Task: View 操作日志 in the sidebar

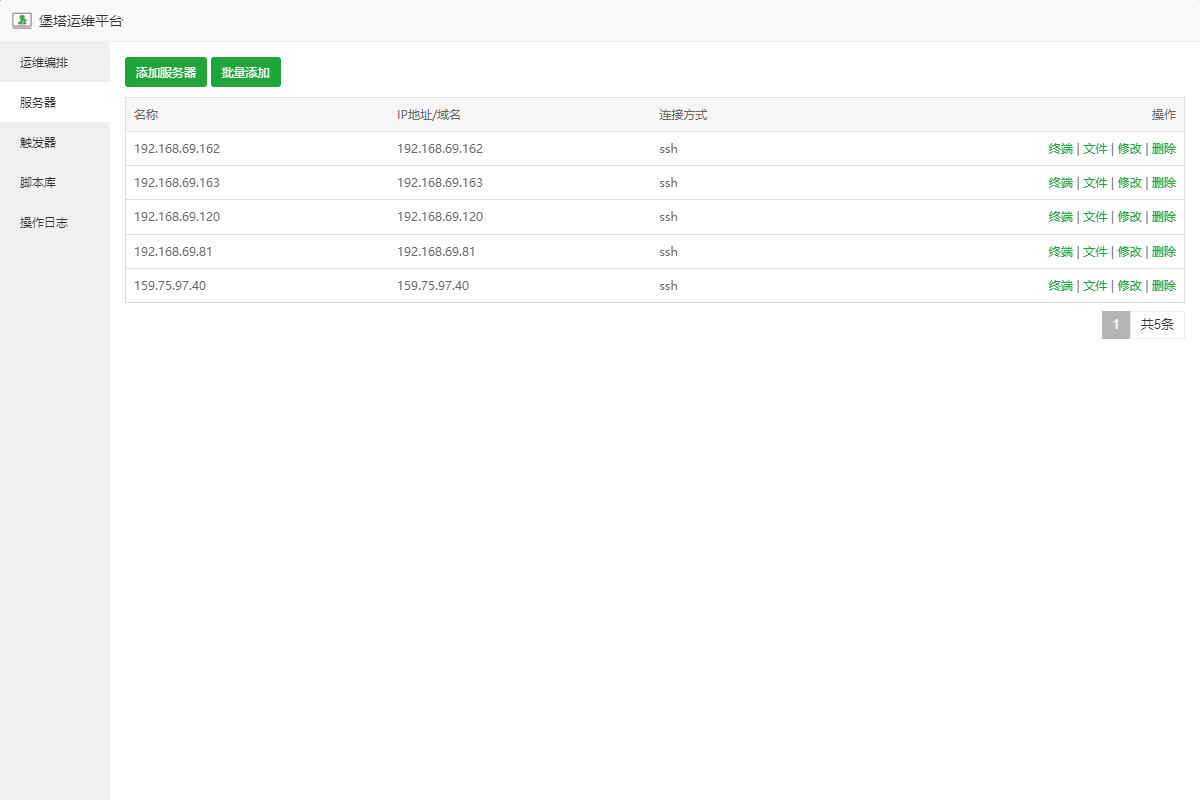Action: click(x=44, y=222)
